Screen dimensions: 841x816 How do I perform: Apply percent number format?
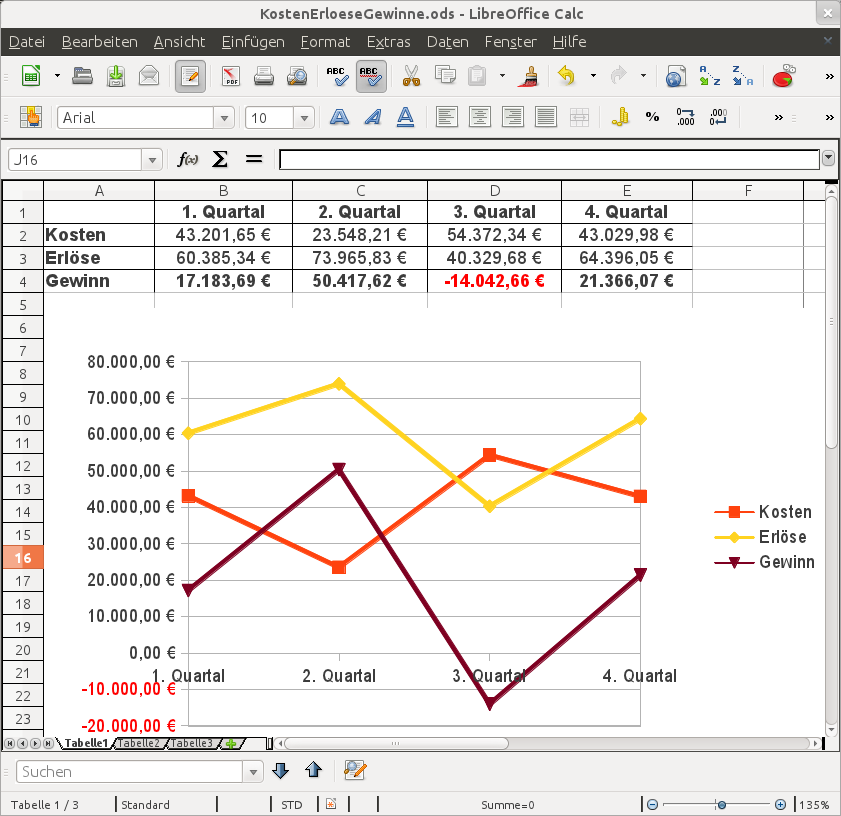pos(652,117)
